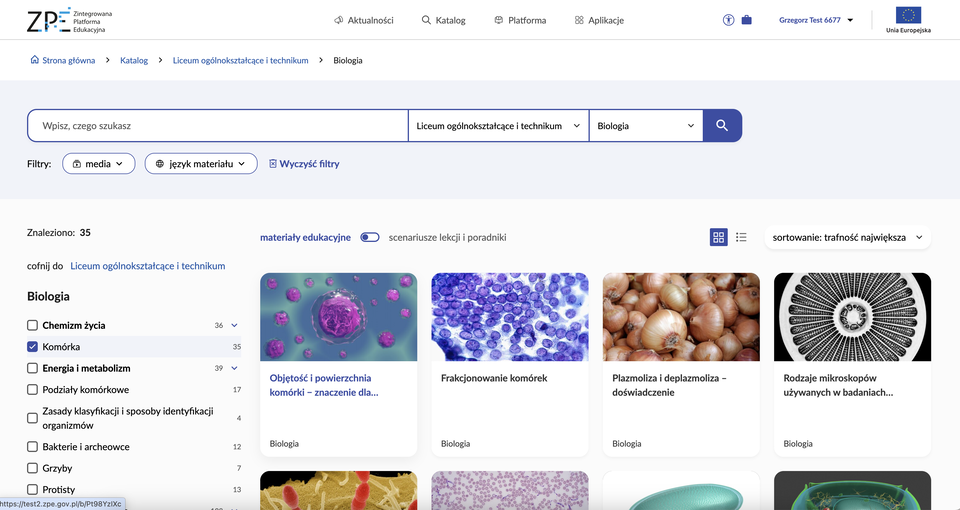Click the briefcase icon in header
Screen dimensions: 960x510
746,20
